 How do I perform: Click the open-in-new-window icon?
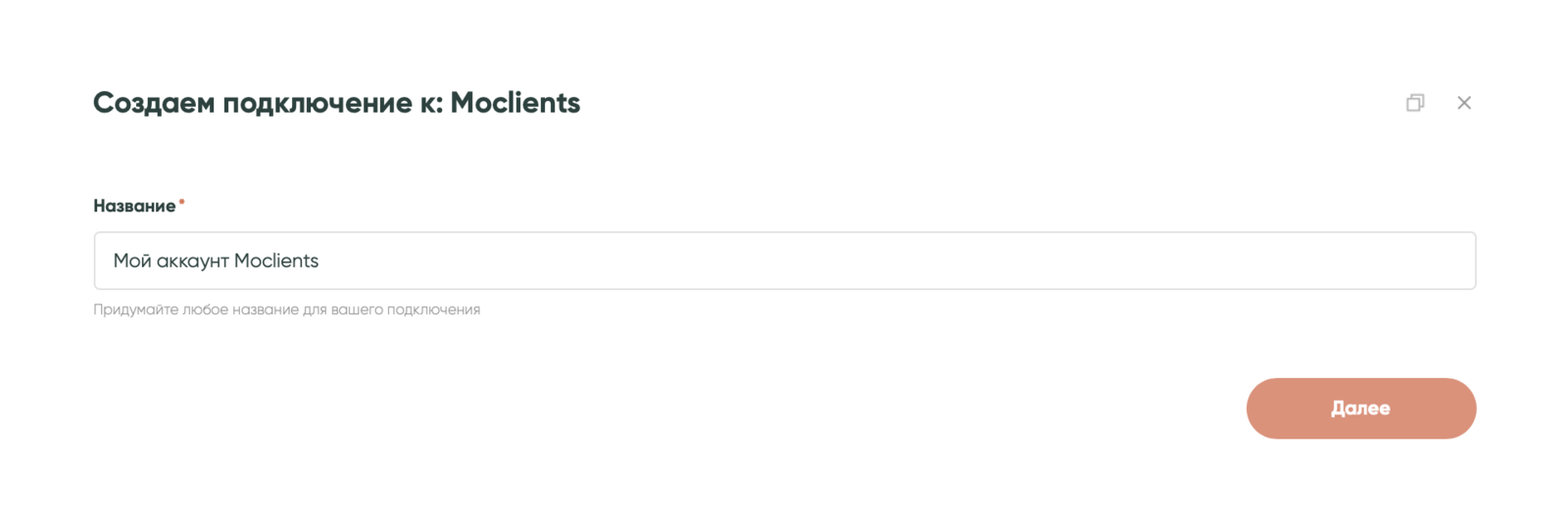[1415, 103]
